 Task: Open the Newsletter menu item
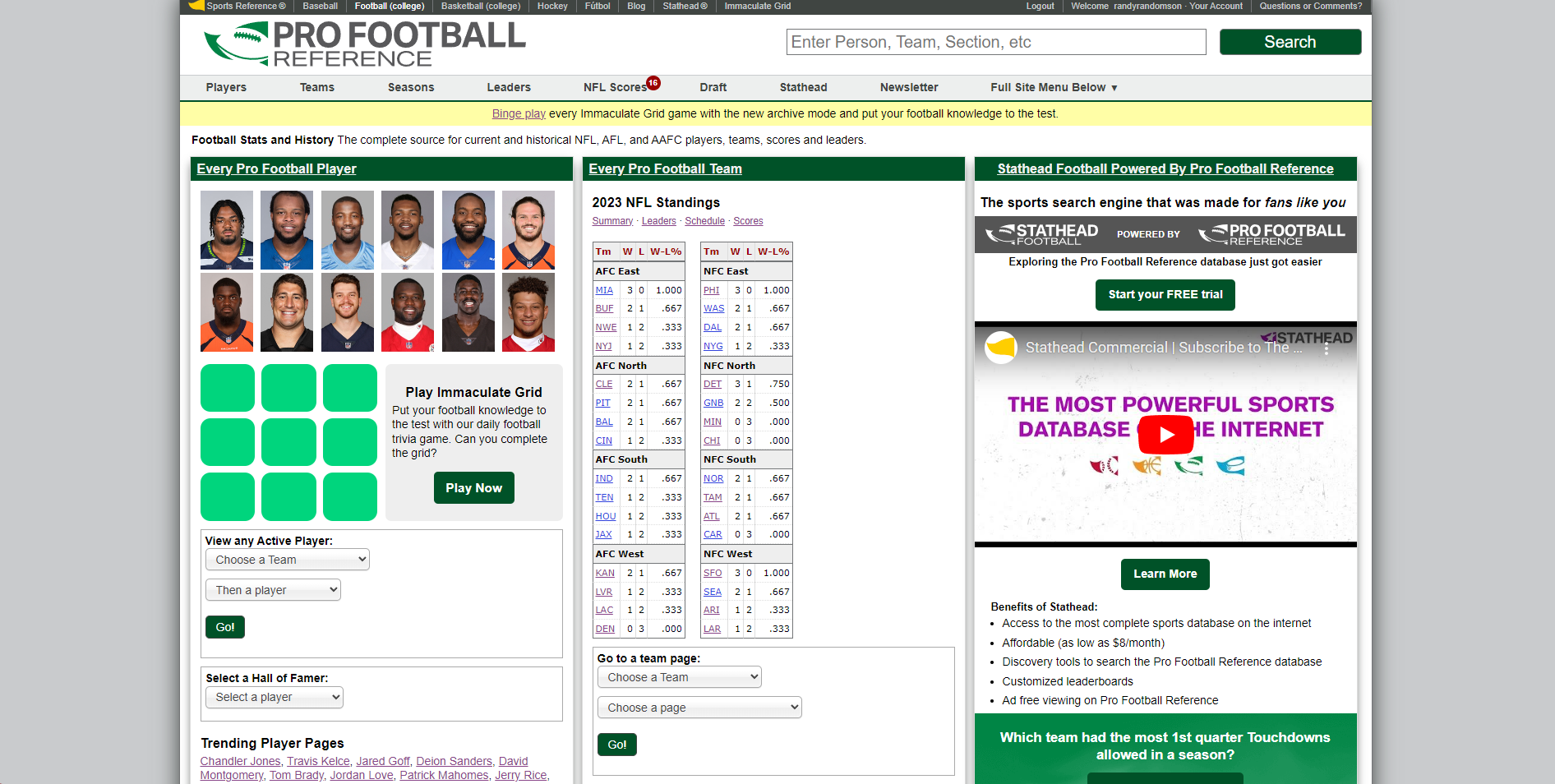point(909,87)
